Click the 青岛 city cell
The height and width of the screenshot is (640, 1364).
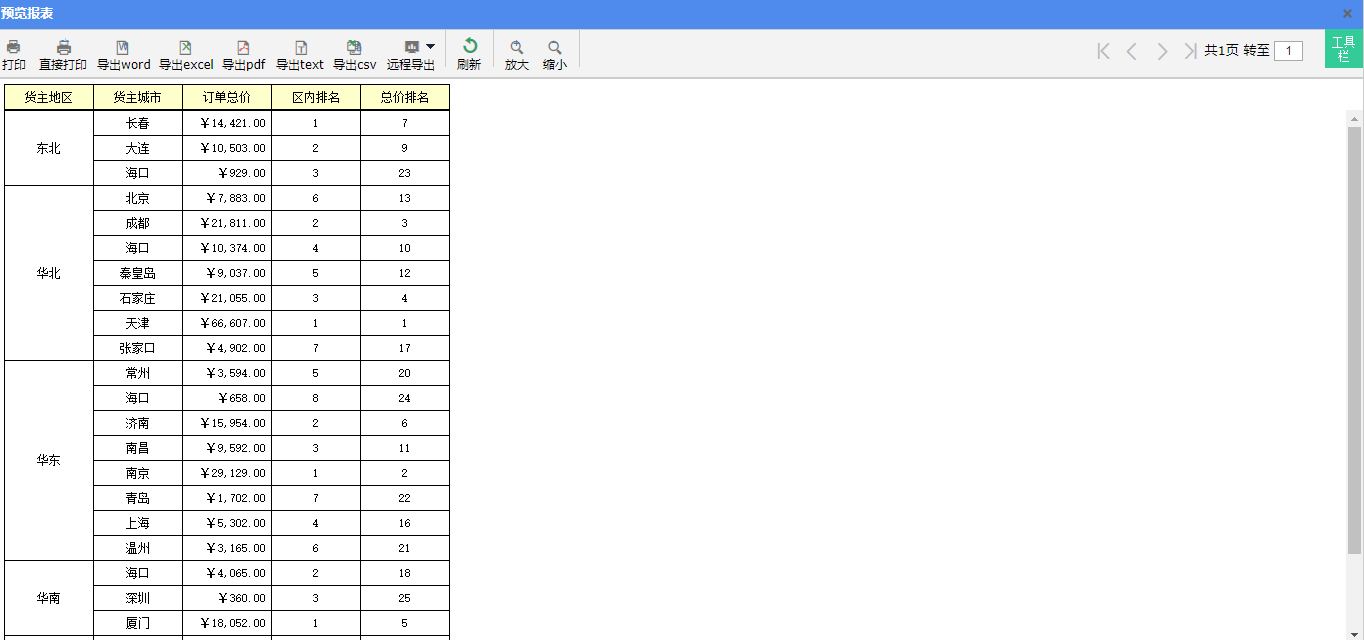coord(138,498)
